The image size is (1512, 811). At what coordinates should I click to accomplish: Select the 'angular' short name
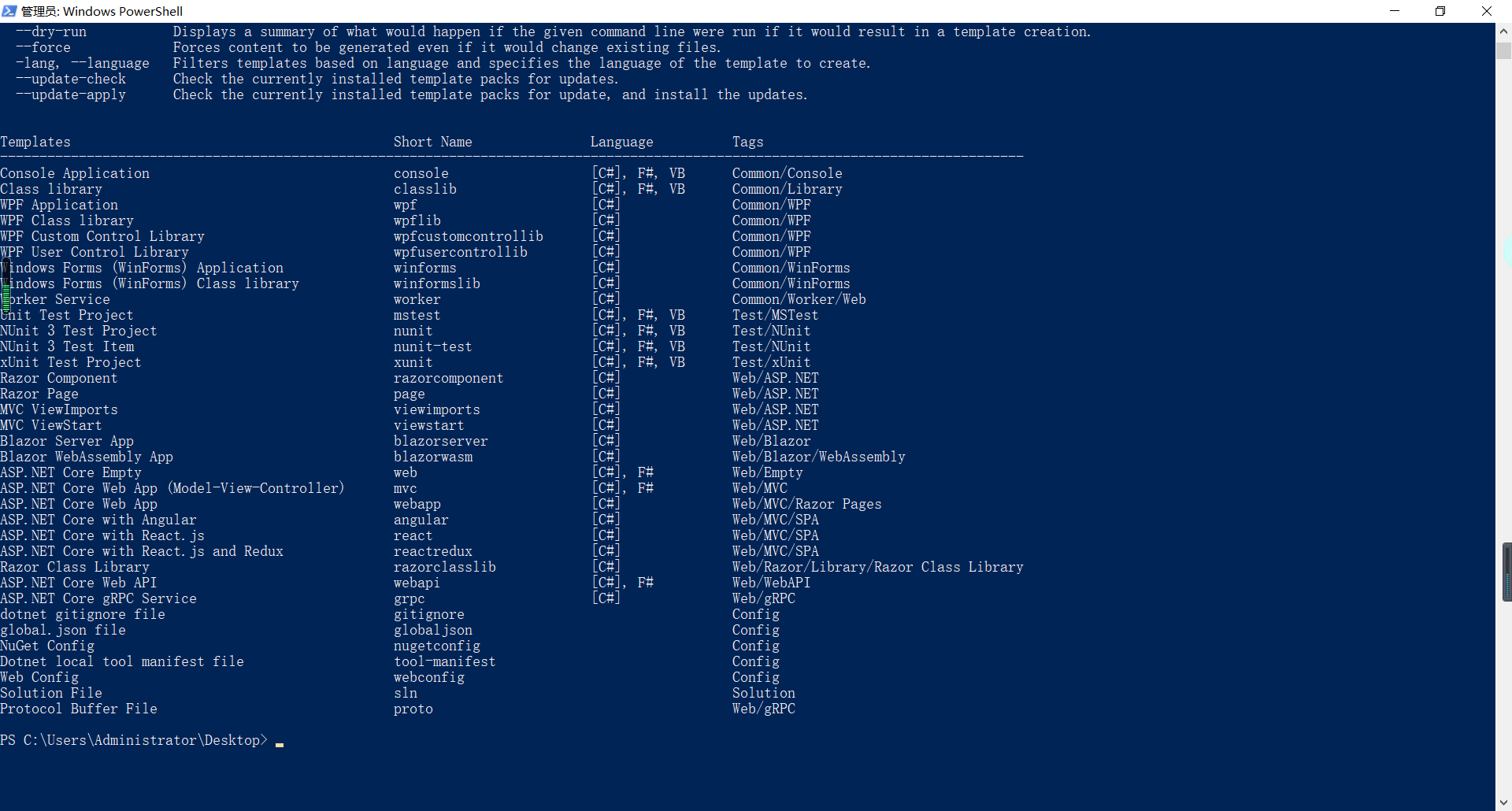(x=421, y=520)
